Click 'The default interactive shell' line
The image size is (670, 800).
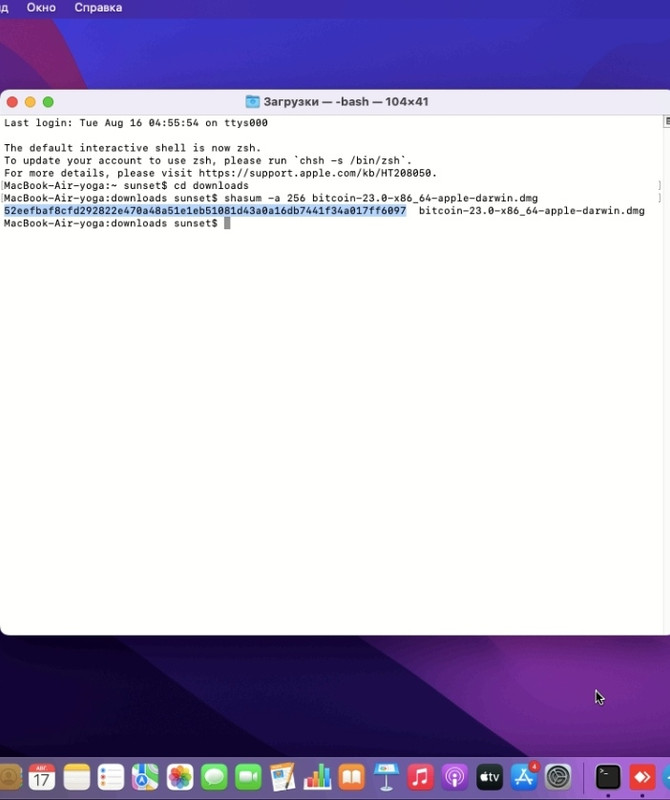(x=133, y=148)
